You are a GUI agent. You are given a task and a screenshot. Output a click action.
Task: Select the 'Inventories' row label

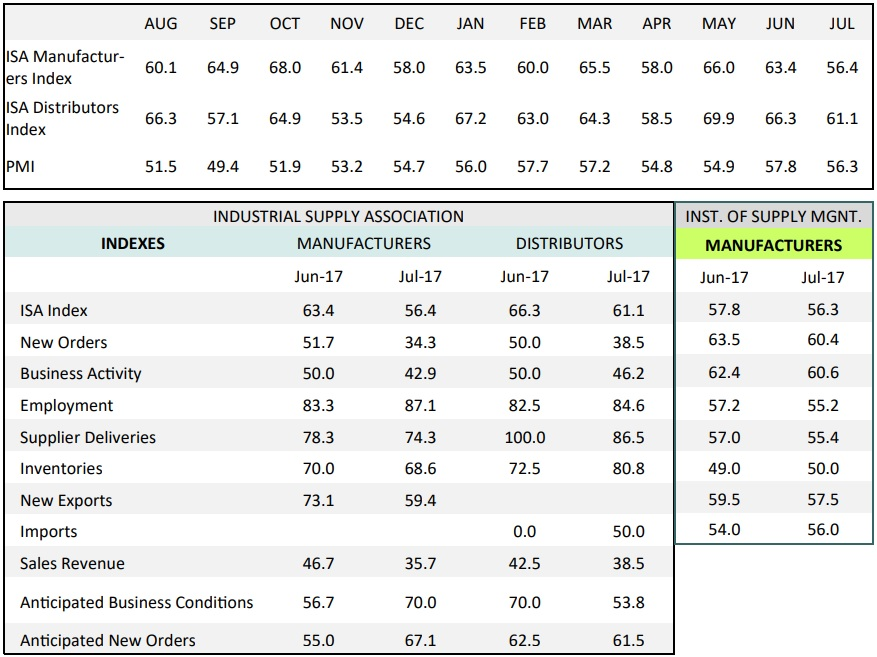pos(61,469)
